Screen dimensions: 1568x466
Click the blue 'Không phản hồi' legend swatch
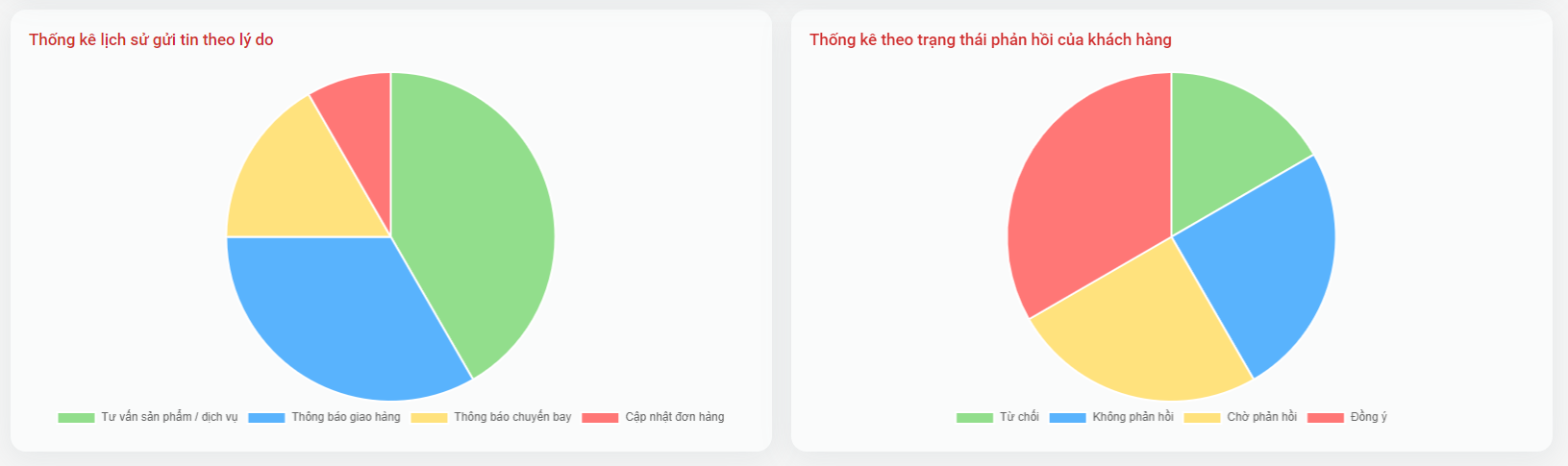1067,418
